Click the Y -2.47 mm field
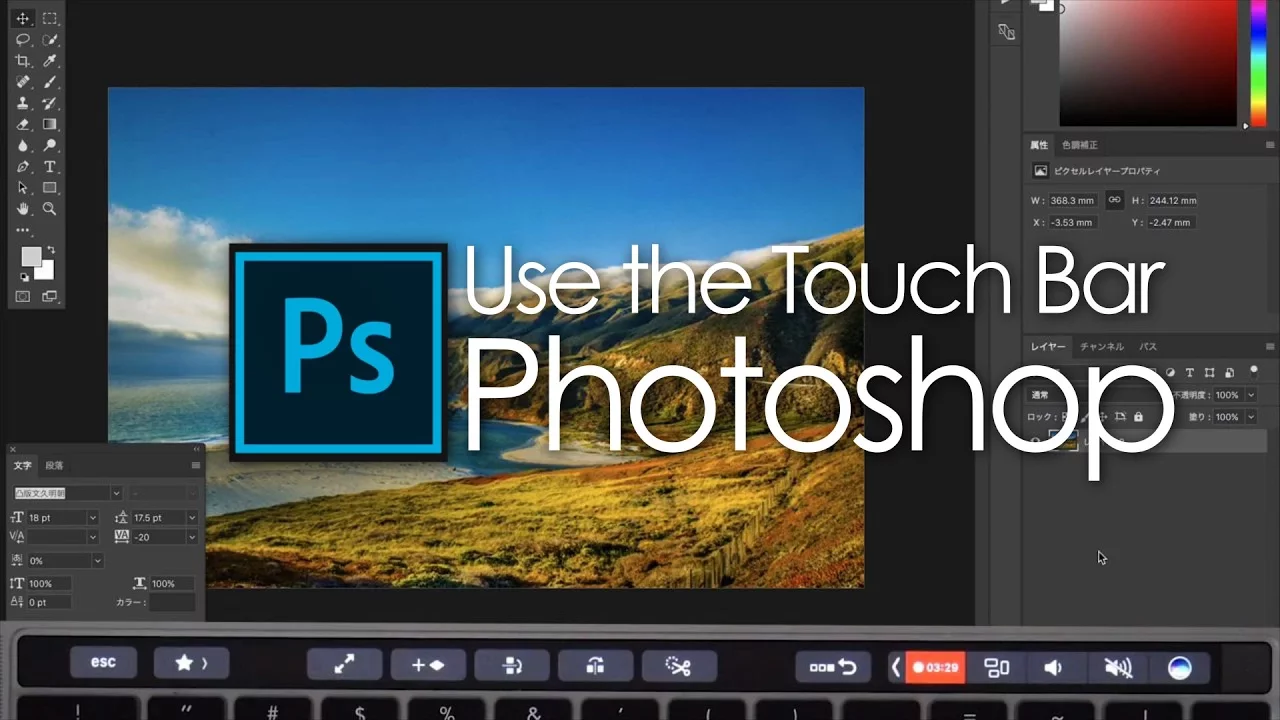The image size is (1280, 720). coord(1170,222)
